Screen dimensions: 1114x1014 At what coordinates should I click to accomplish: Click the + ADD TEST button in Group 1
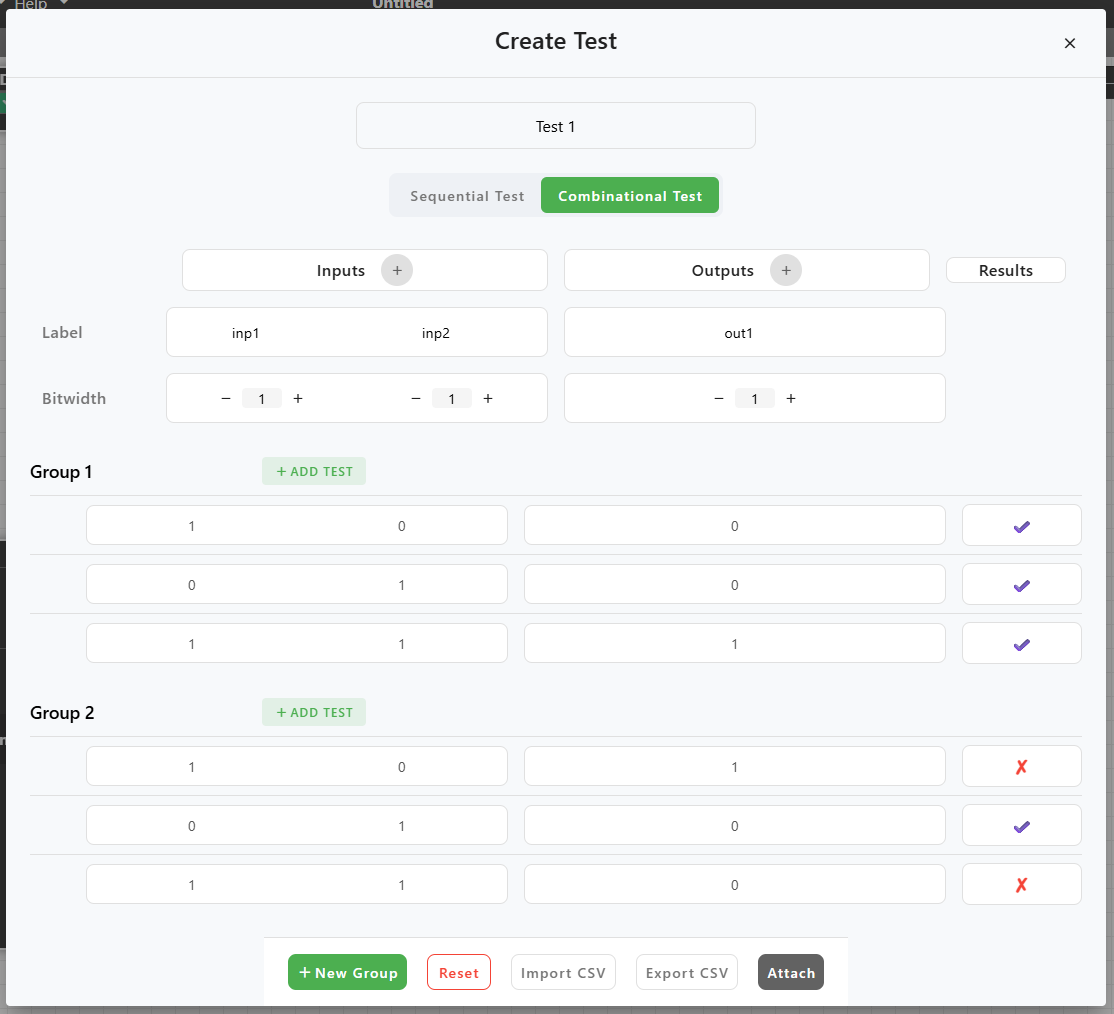pos(313,471)
